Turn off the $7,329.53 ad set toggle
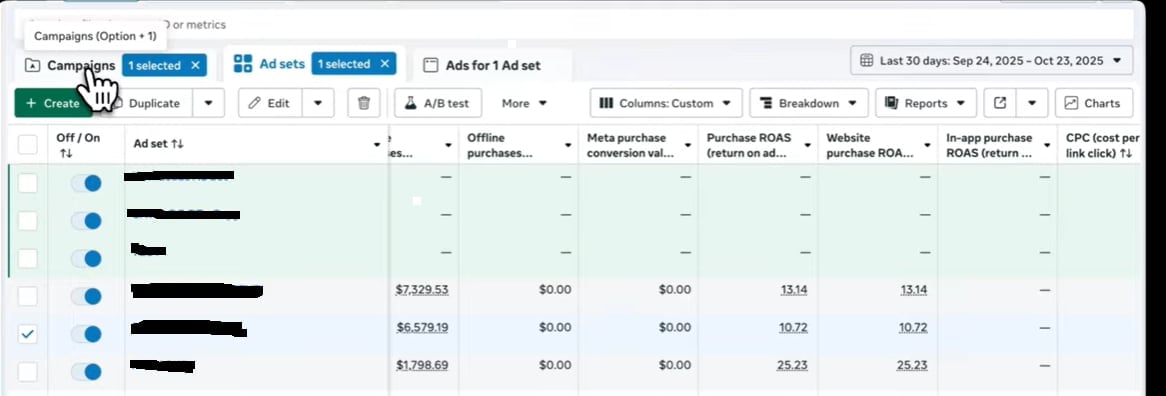Screen dimensions: 1166x396 click(86, 296)
